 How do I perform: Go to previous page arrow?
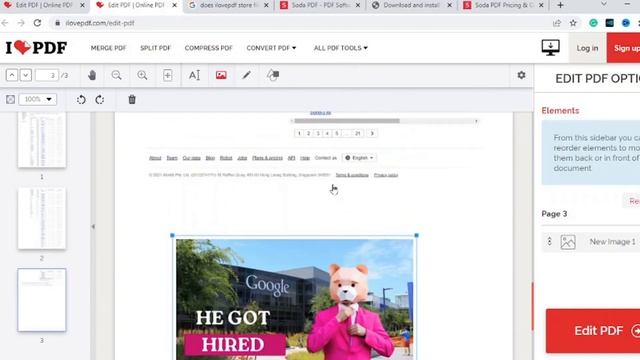12,75
